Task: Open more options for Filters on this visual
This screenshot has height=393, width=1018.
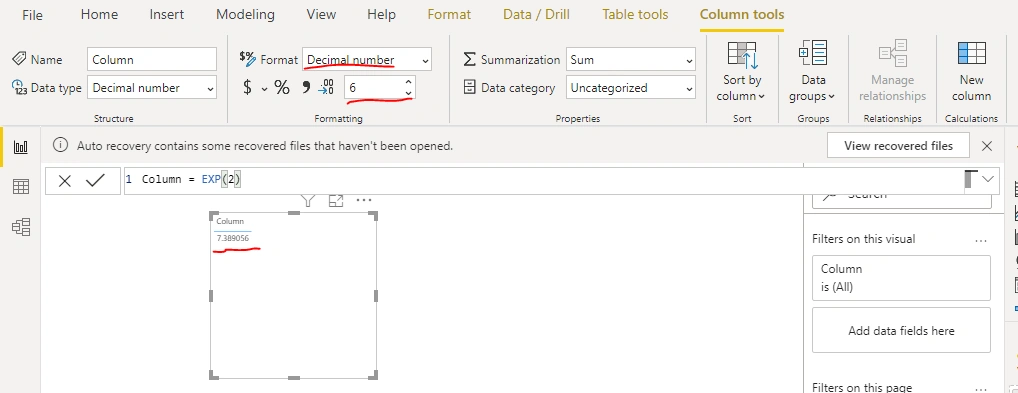Action: [x=980, y=240]
